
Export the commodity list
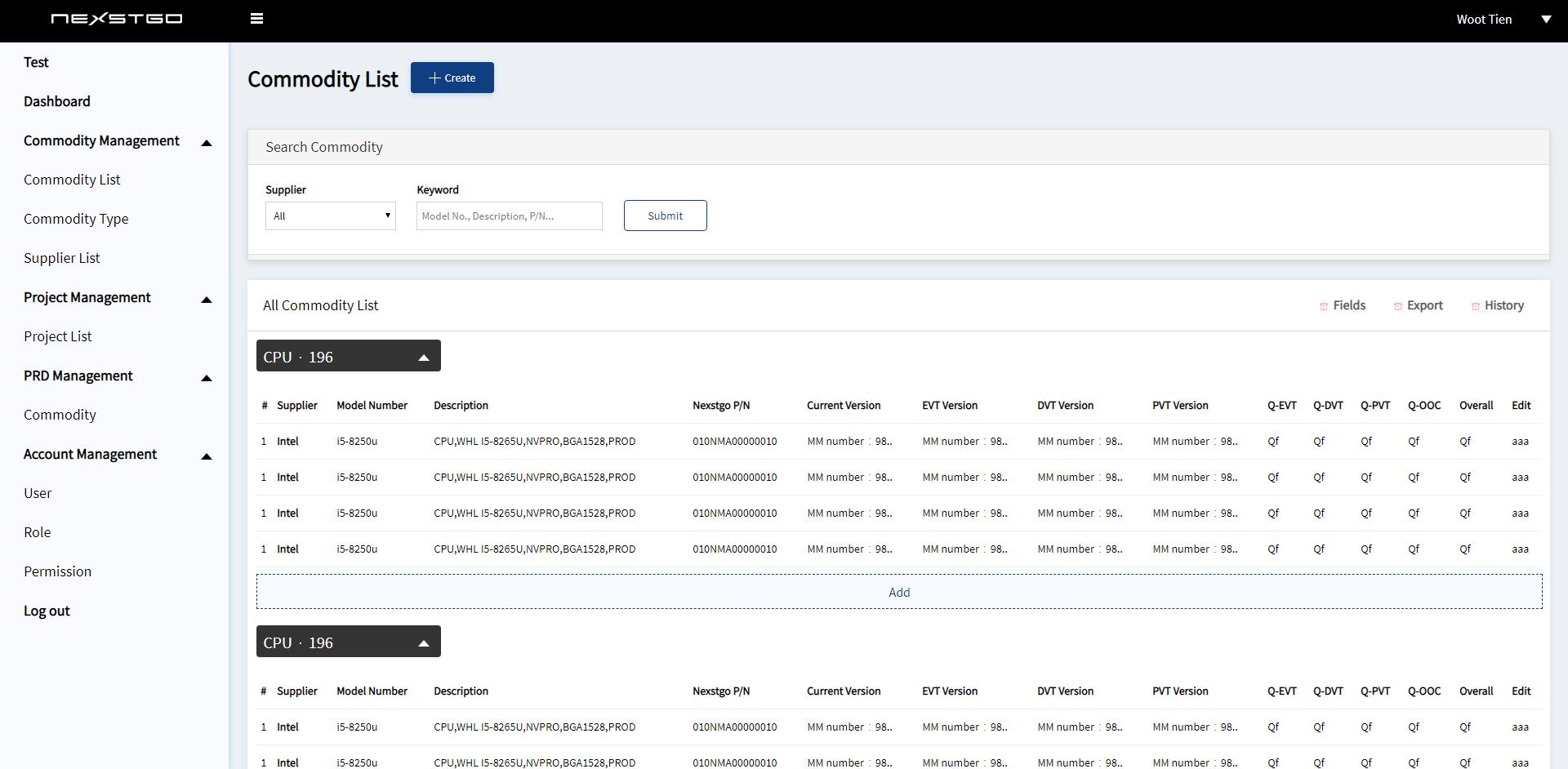coord(1418,305)
